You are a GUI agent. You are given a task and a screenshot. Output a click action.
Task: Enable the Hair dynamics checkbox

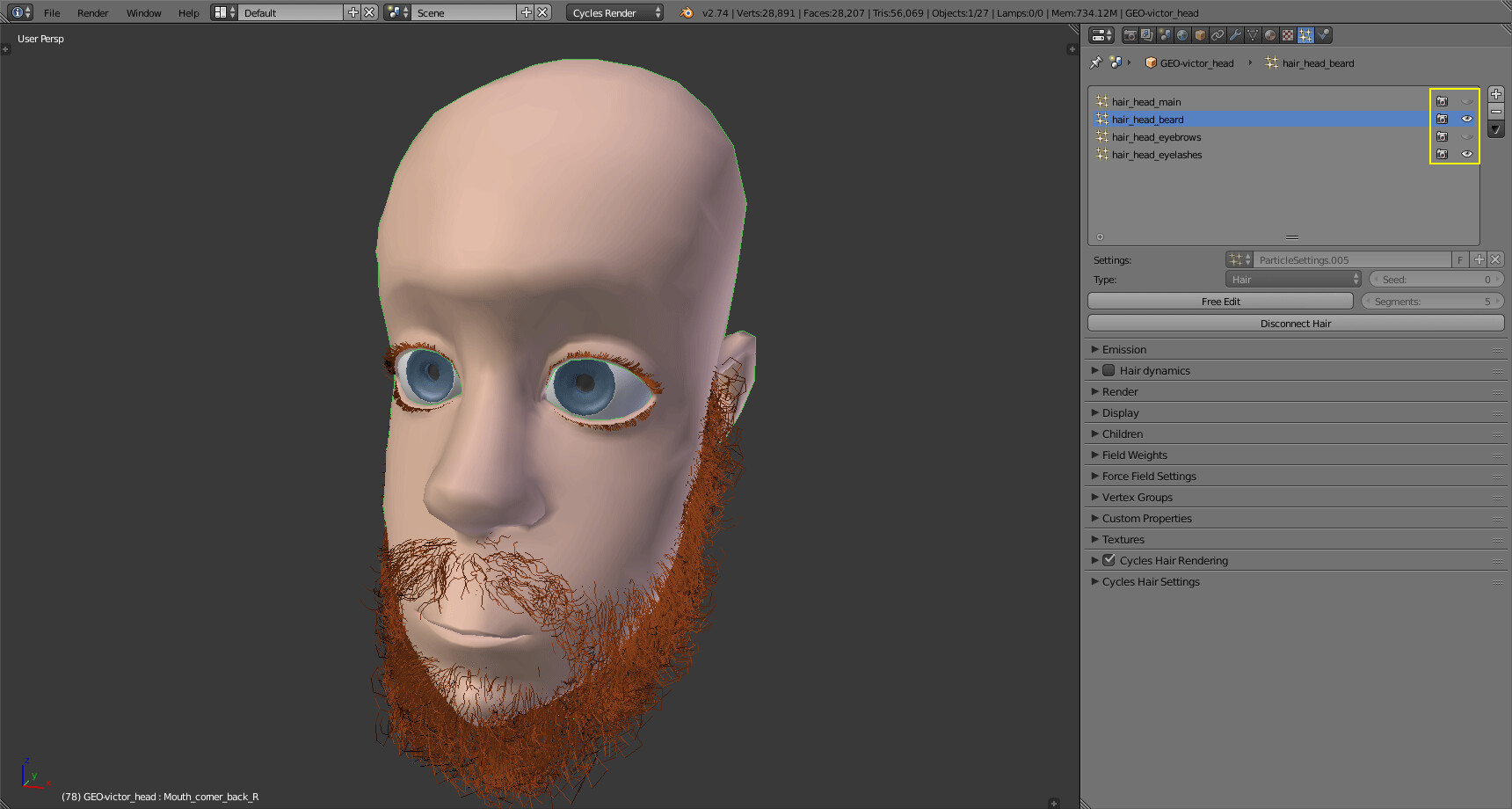(1109, 370)
